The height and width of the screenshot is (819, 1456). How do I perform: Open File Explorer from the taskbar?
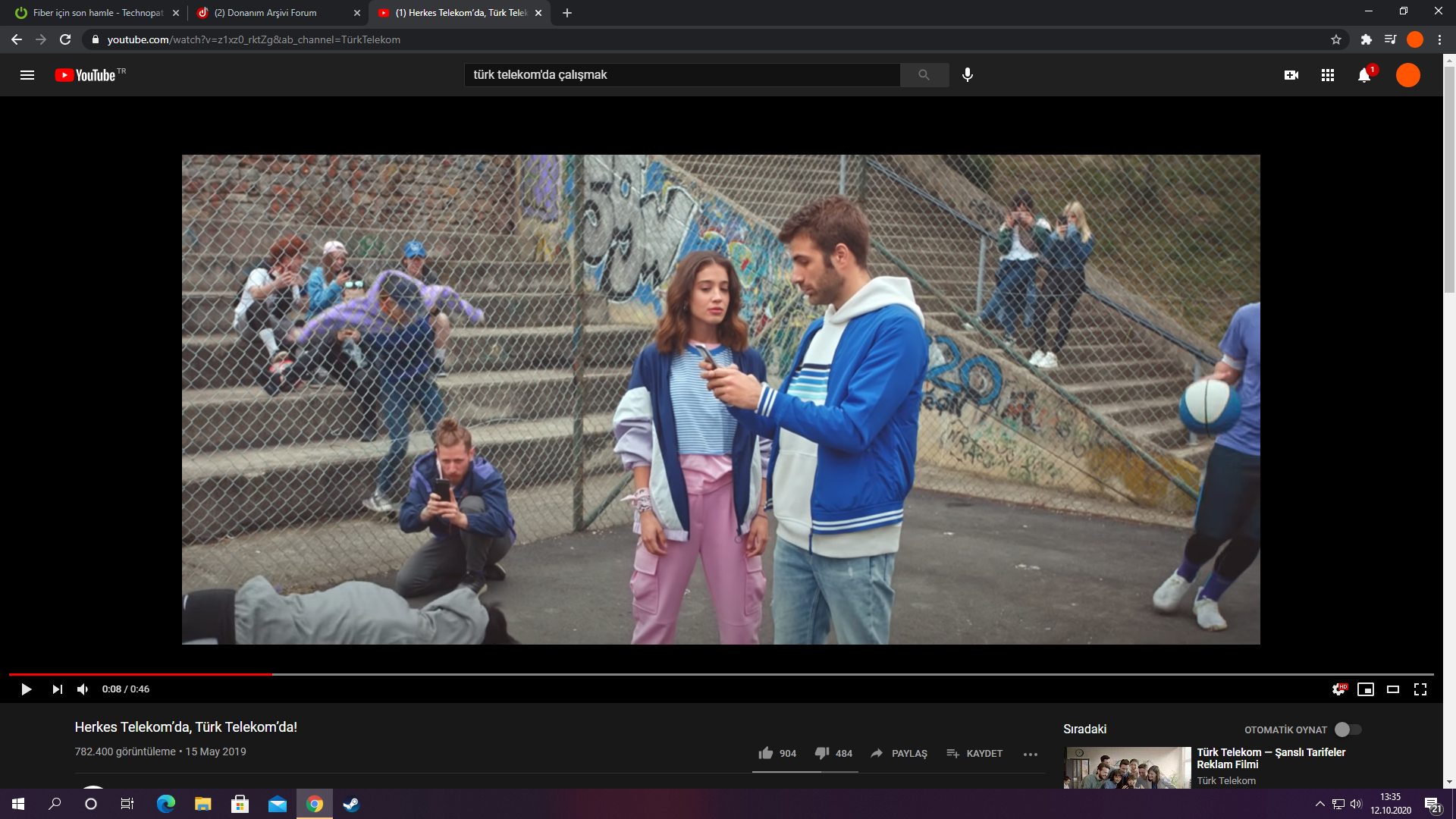pyautogui.click(x=203, y=804)
